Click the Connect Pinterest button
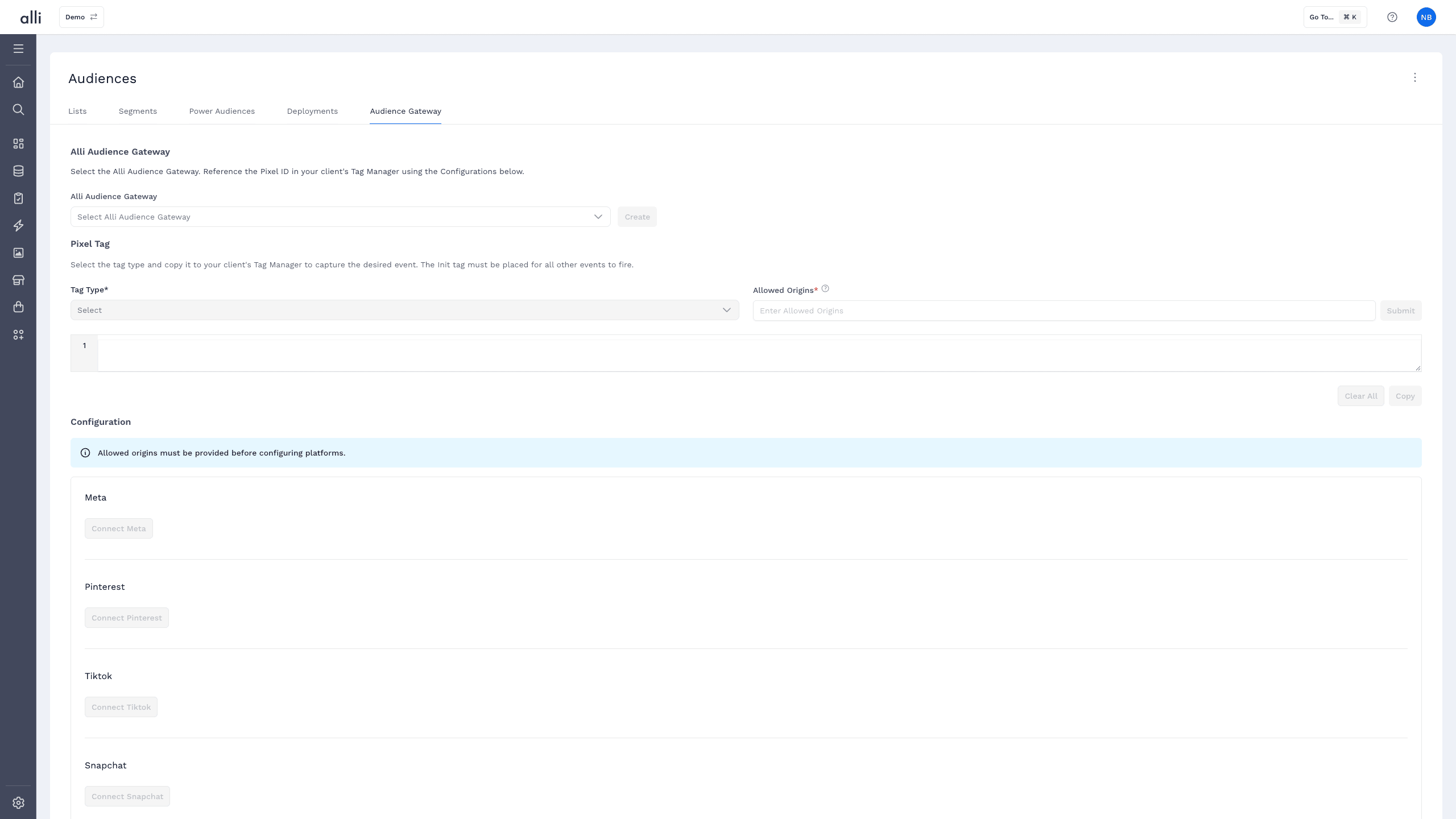This screenshot has height=819, width=1456. pyautogui.click(x=126, y=618)
